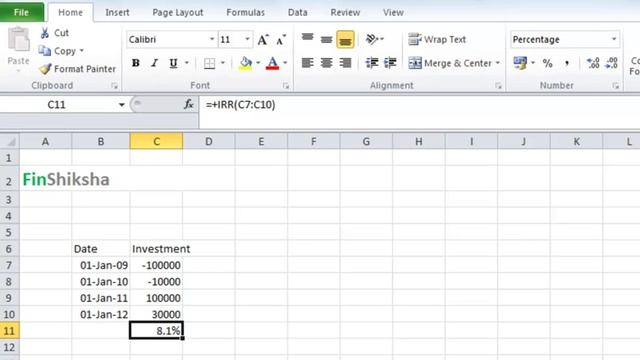
Task: Select cell with date 01-Jan-11
Action: click(x=101, y=298)
